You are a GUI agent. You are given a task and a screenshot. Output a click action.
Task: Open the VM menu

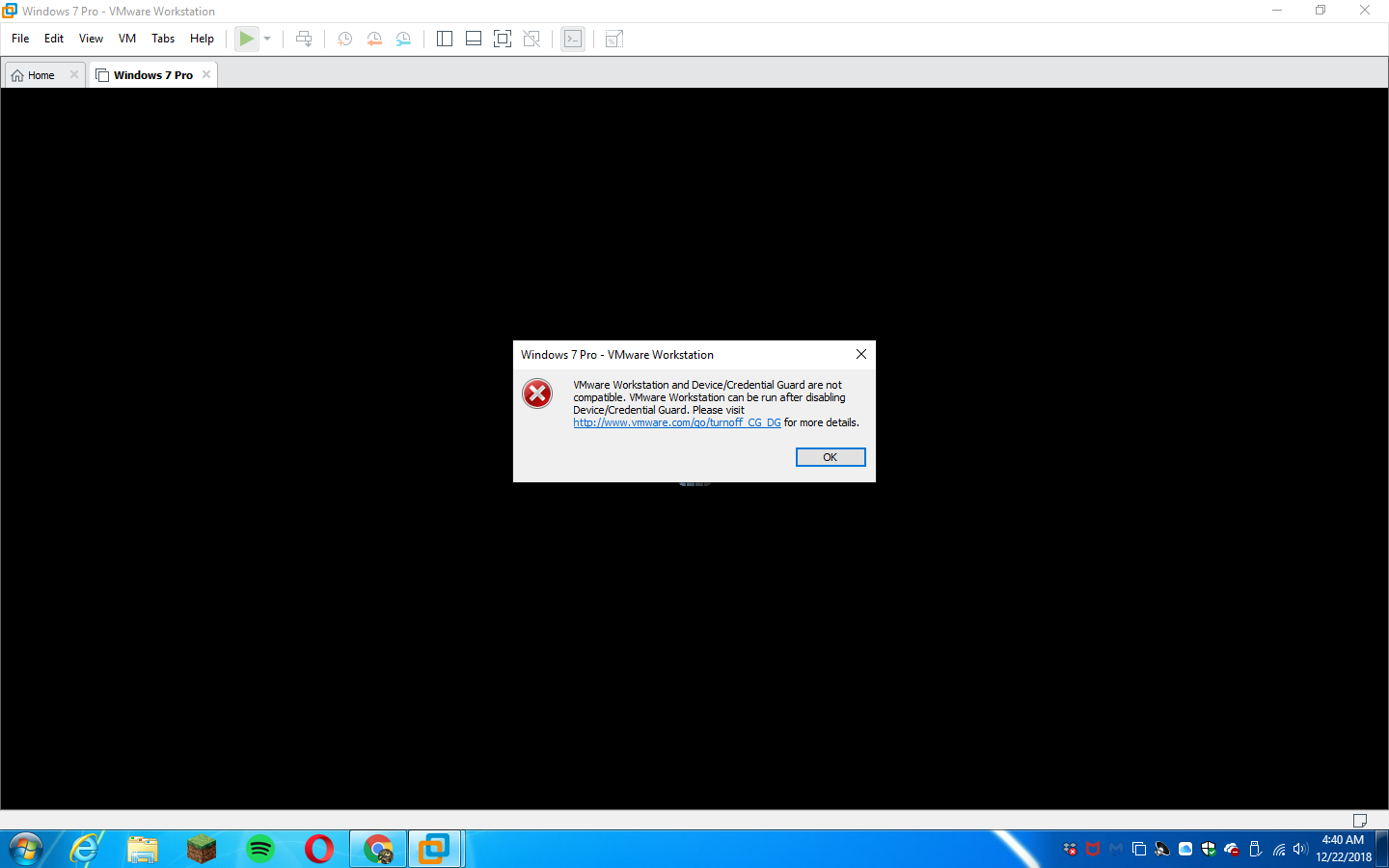click(127, 39)
